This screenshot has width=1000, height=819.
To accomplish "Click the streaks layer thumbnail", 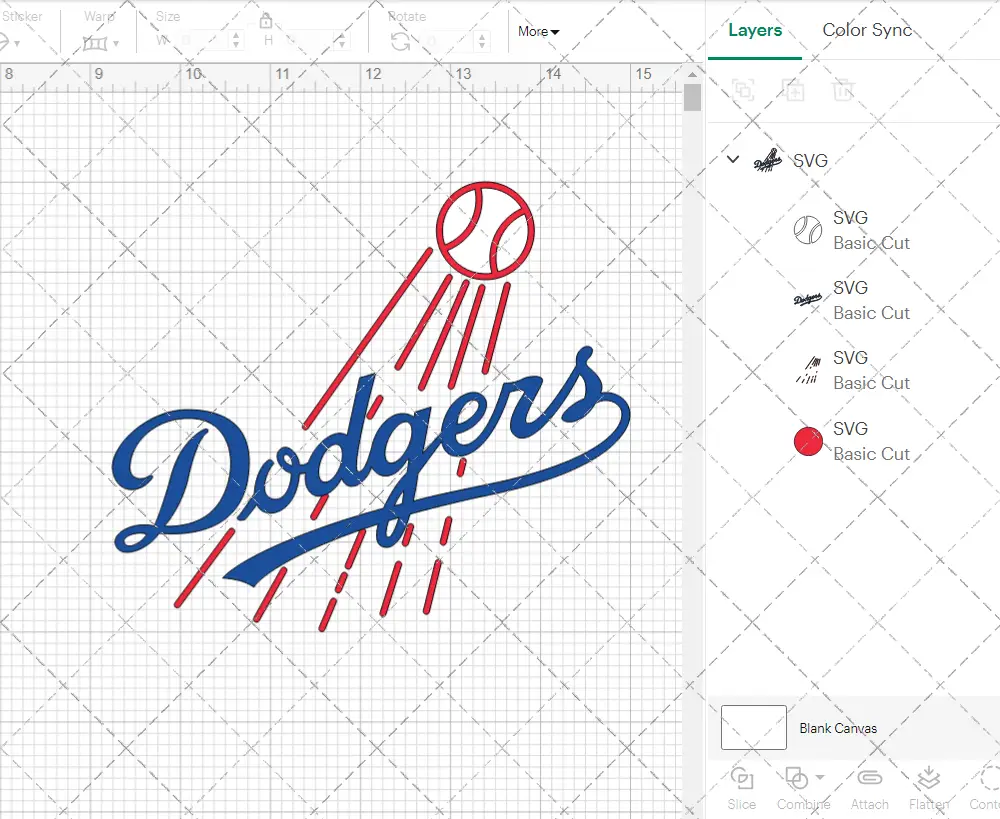I will [808, 371].
